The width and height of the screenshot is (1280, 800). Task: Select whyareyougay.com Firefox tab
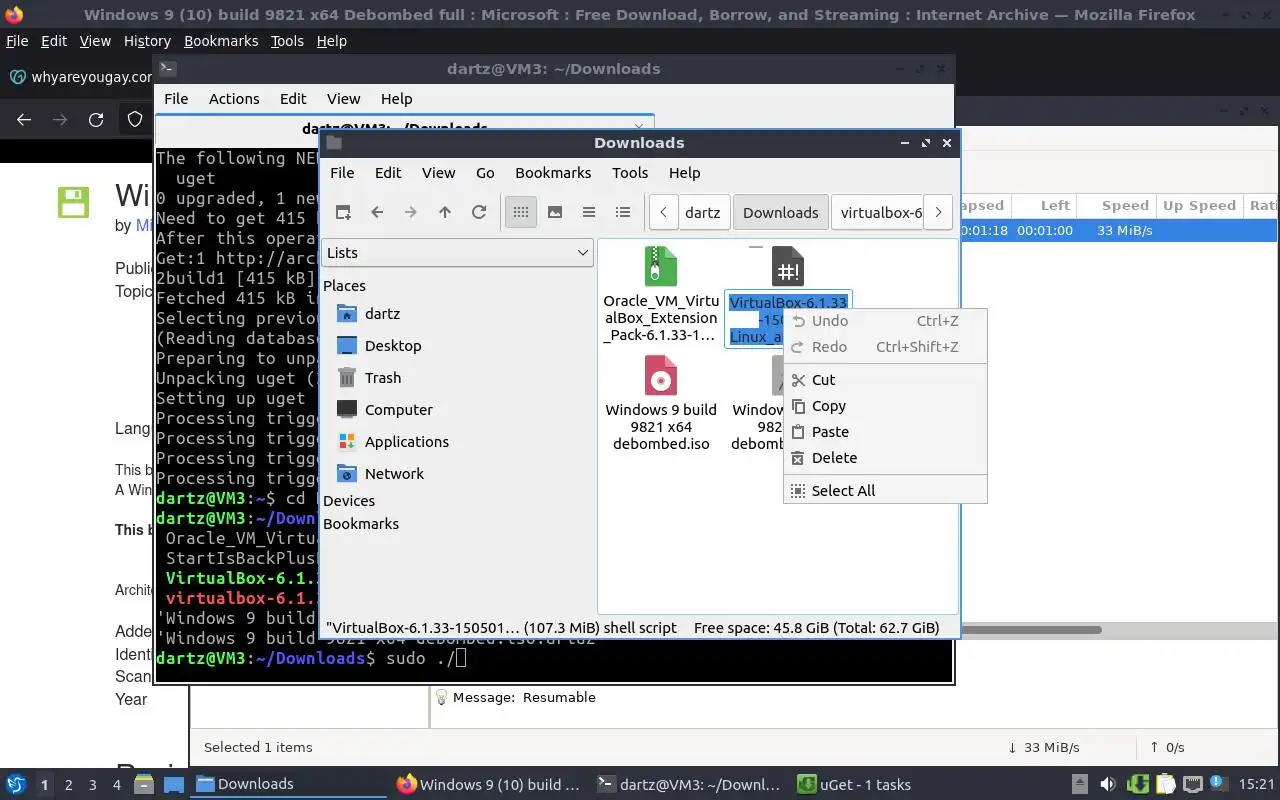coord(79,77)
